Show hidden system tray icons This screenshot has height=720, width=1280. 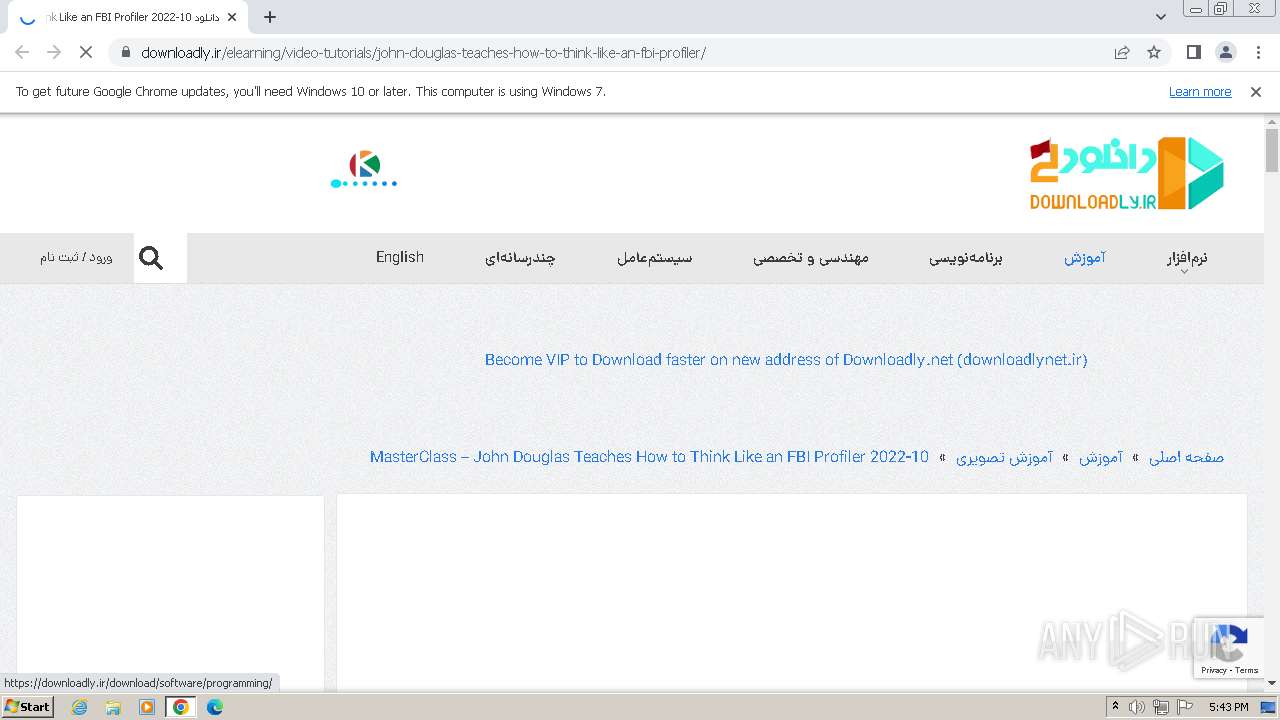point(1115,707)
